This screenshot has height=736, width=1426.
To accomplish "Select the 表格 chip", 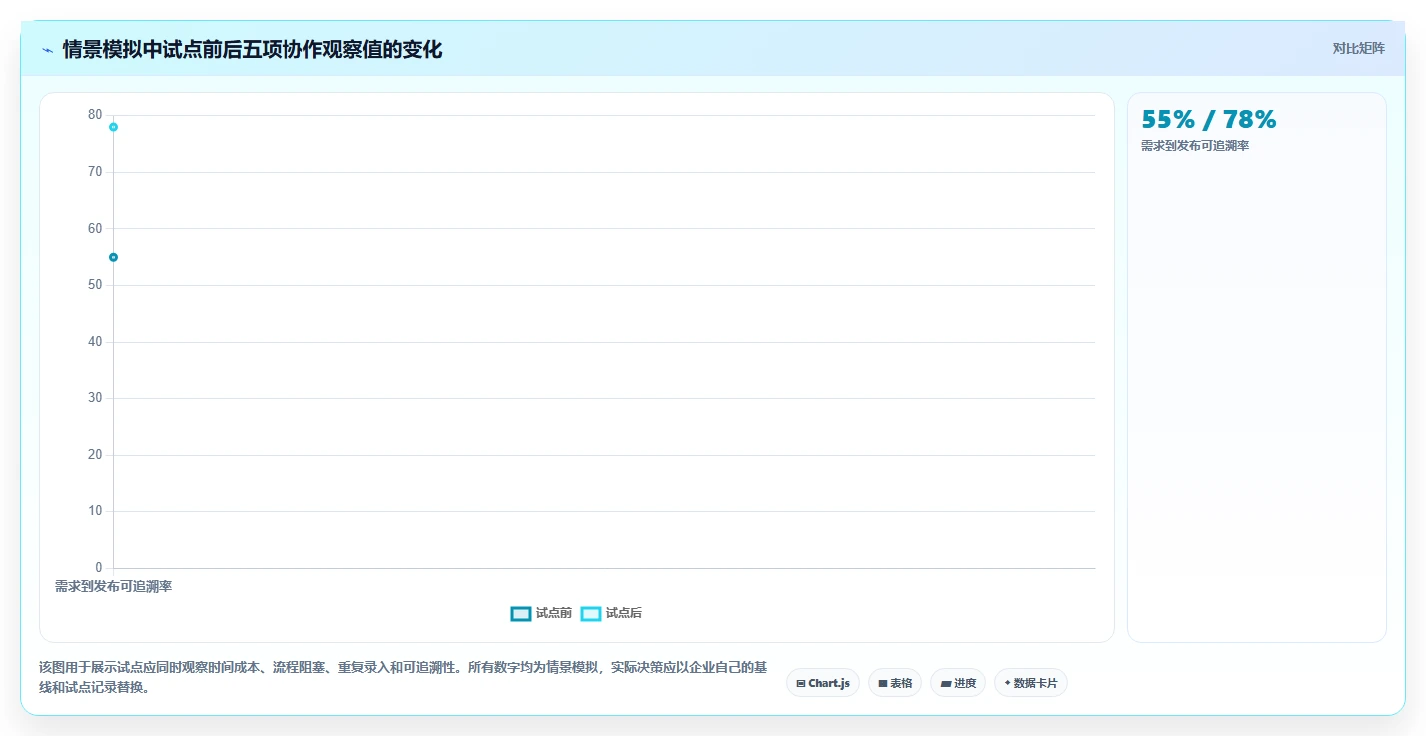I will point(895,683).
